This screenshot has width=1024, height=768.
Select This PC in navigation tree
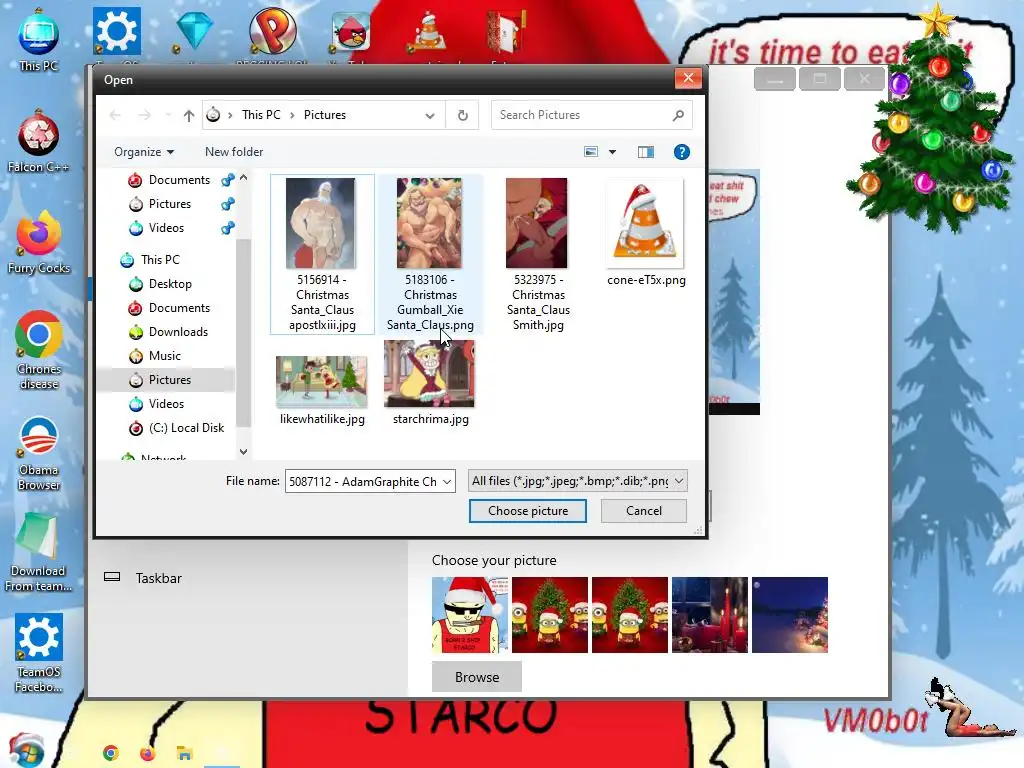pos(160,260)
